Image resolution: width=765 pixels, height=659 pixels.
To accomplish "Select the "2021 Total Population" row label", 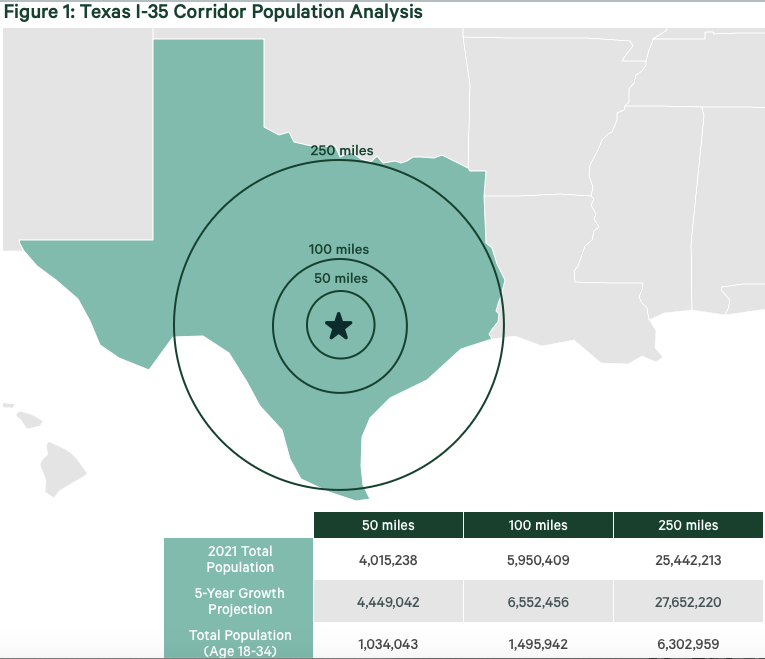I will 239,559.
